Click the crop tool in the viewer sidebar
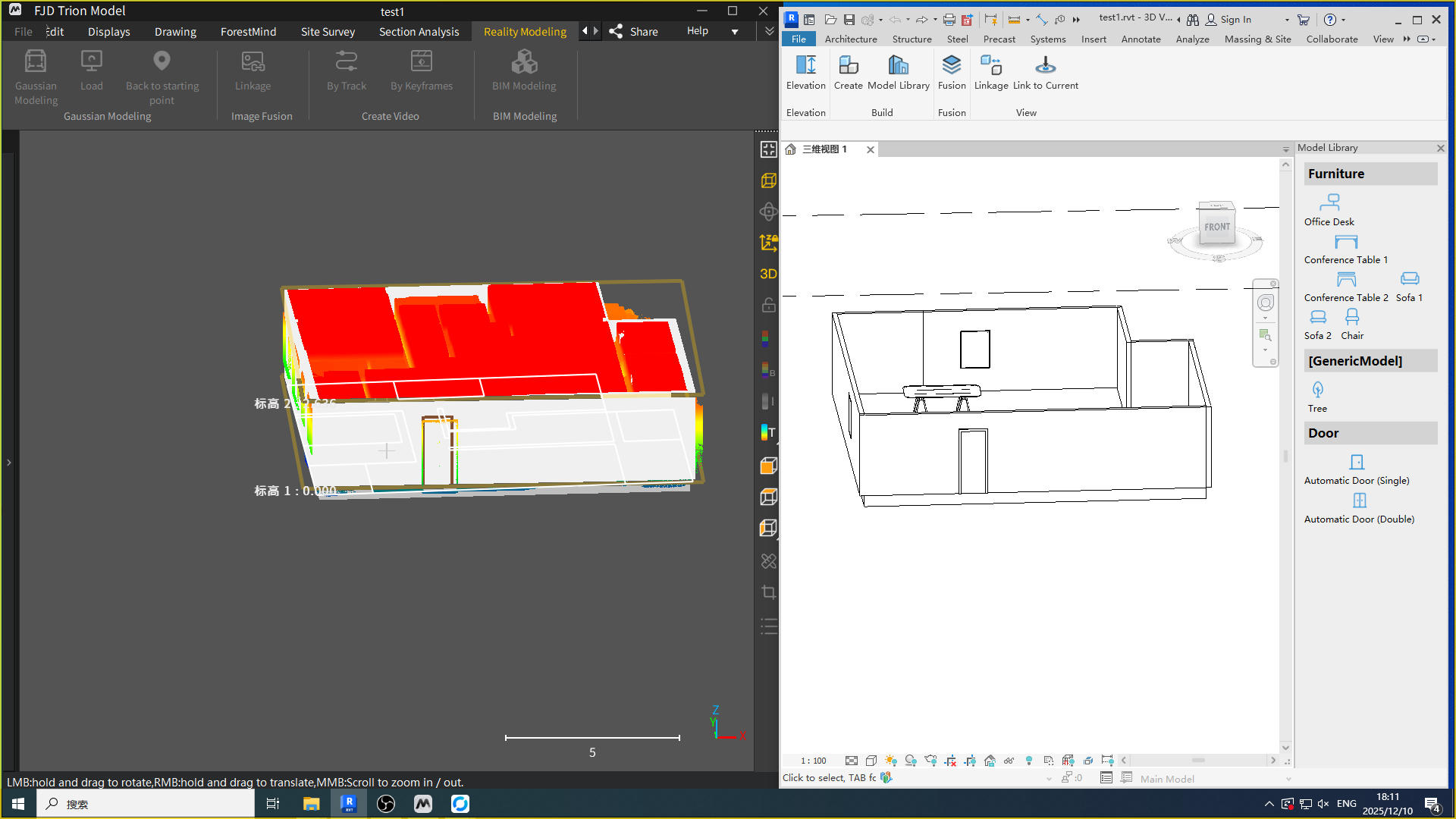This screenshot has width=1456, height=819. (768, 592)
